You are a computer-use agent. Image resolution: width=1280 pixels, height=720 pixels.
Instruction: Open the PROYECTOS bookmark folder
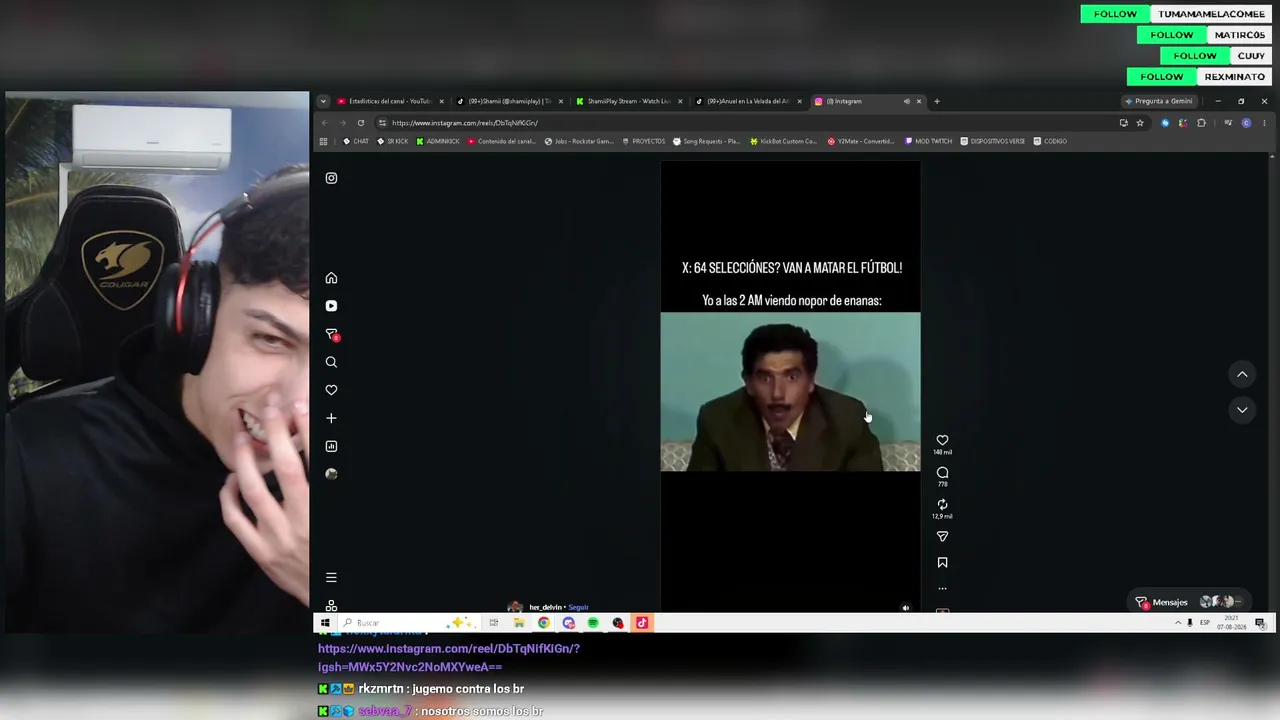643,141
